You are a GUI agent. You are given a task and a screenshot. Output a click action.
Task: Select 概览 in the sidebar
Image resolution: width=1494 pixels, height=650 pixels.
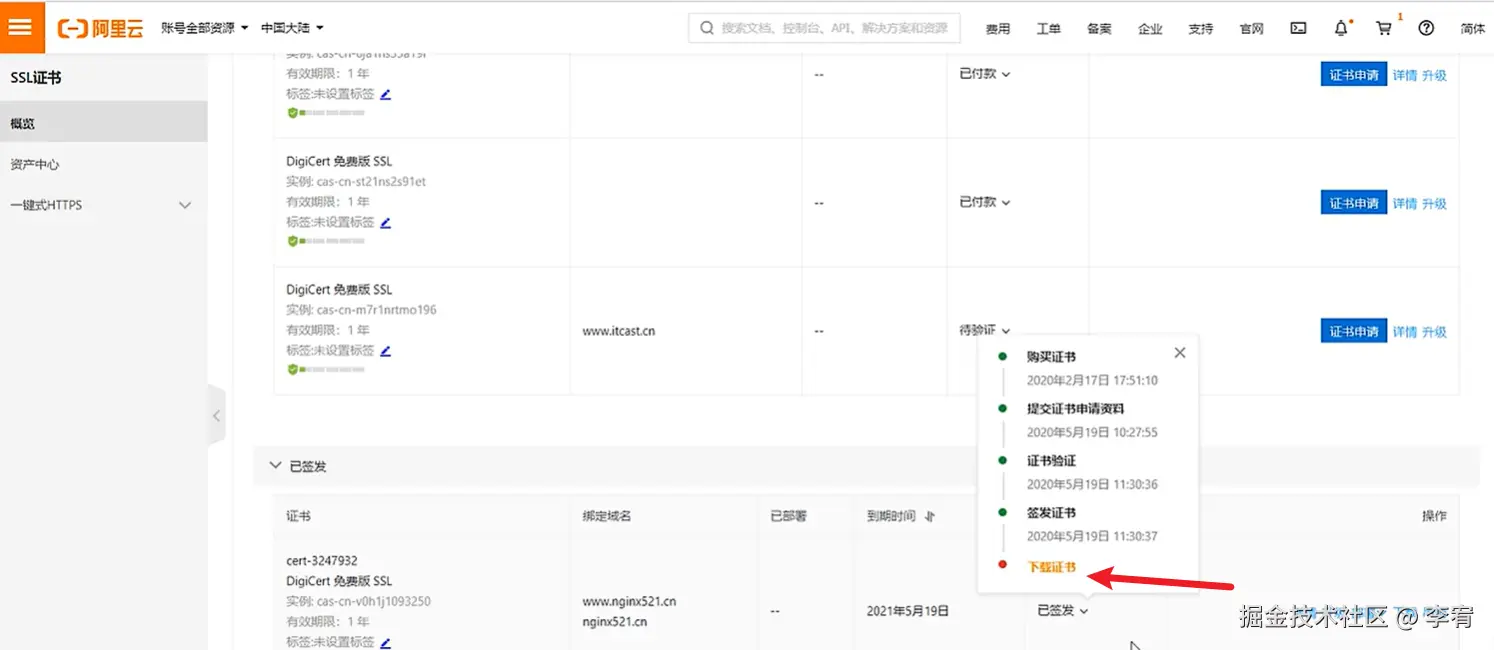103,123
